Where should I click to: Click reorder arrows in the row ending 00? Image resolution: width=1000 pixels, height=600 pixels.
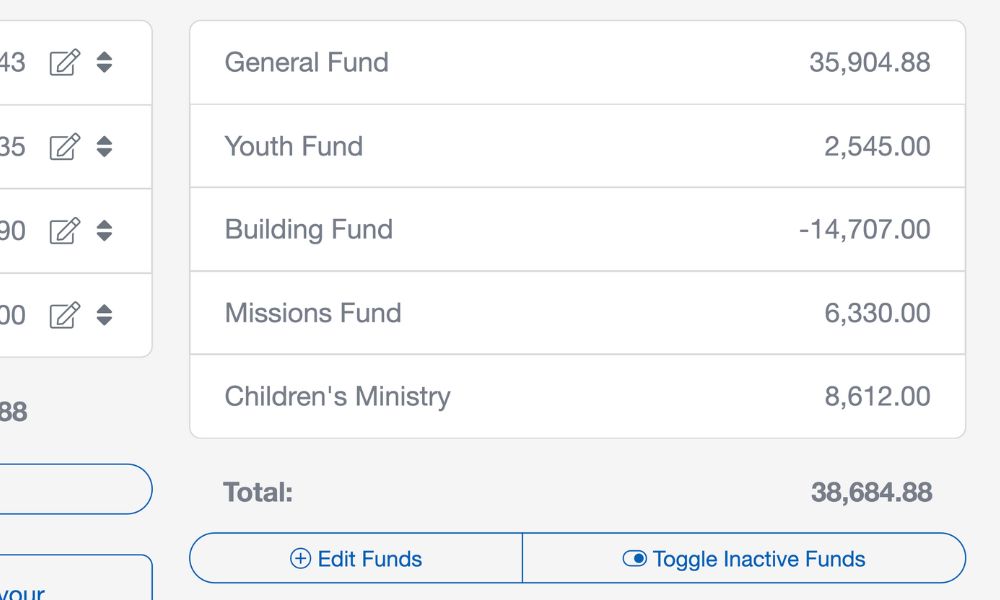pos(105,315)
